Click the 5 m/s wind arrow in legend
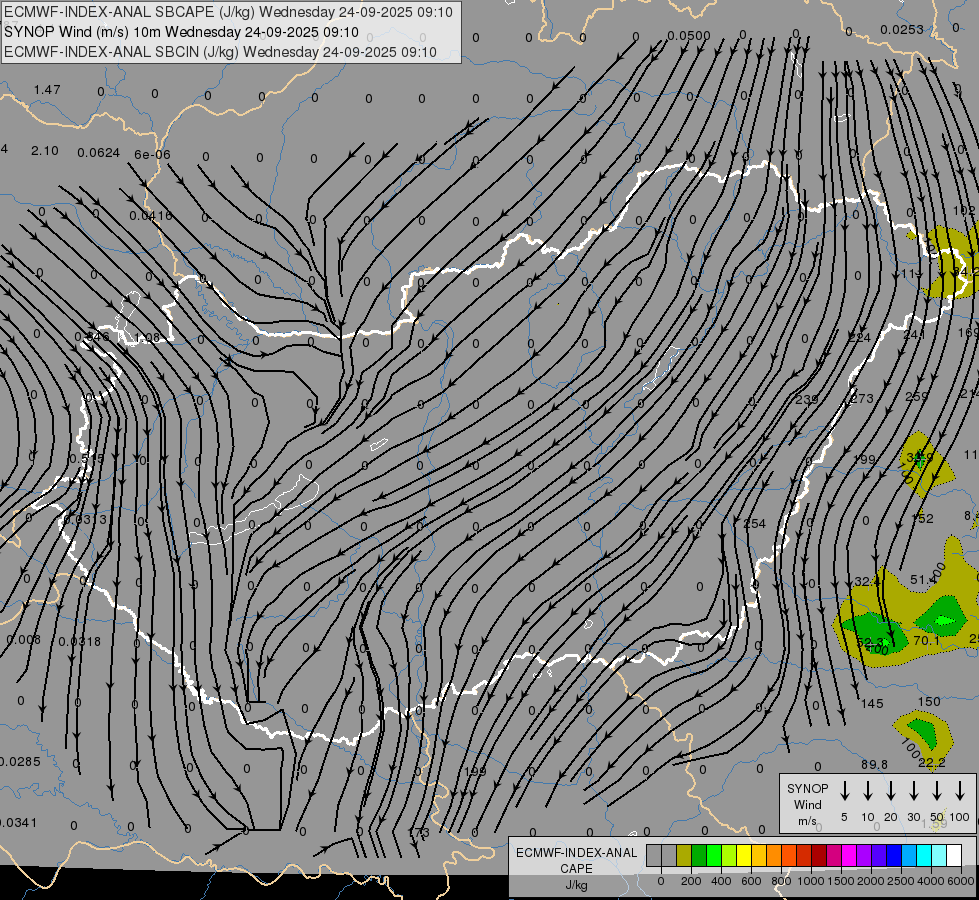This screenshot has width=979, height=900. click(845, 791)
